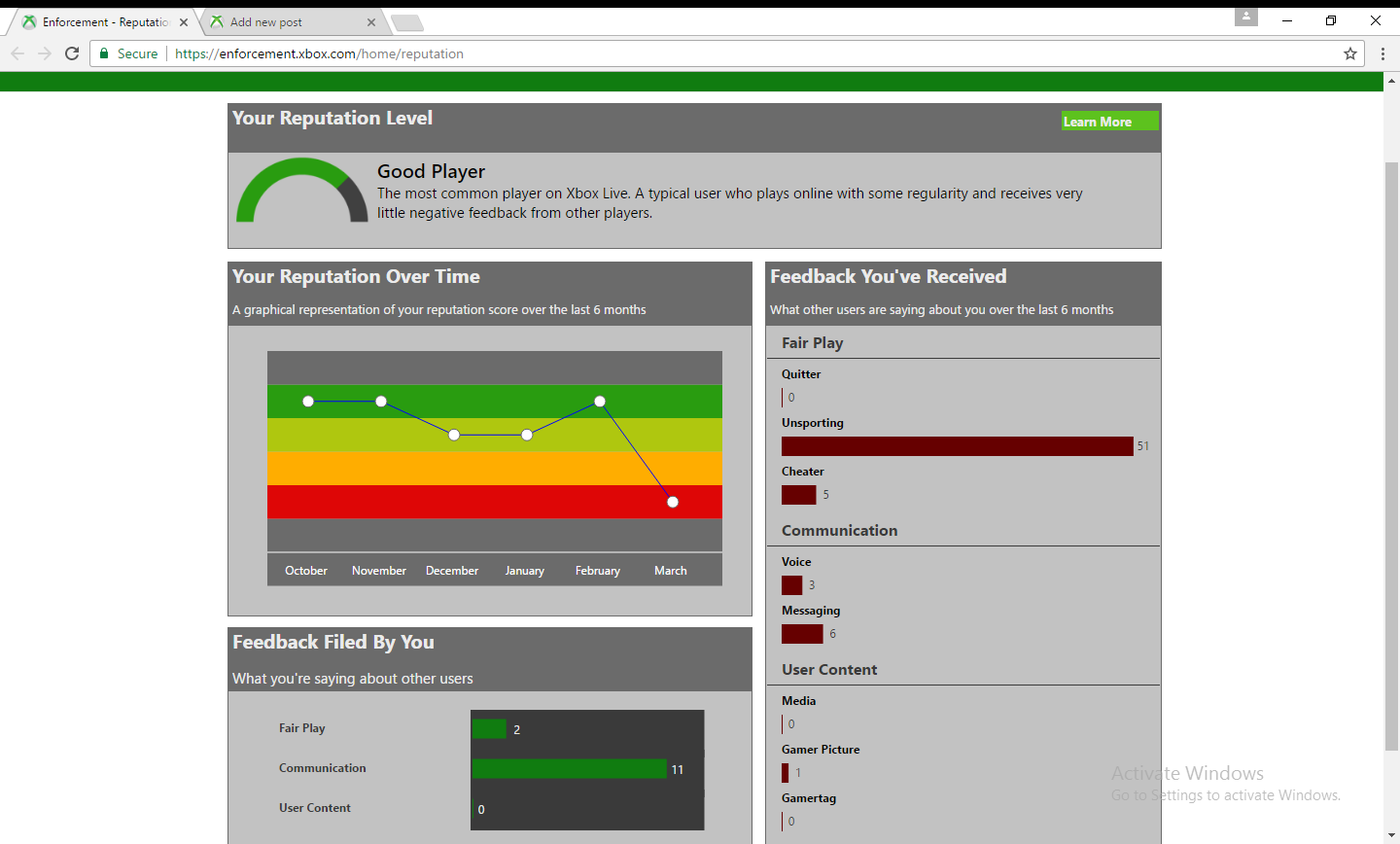Viewport: 1400px width, 844px height.
Task: Reload the page with refresh icon
Action: tap(72, 53)
